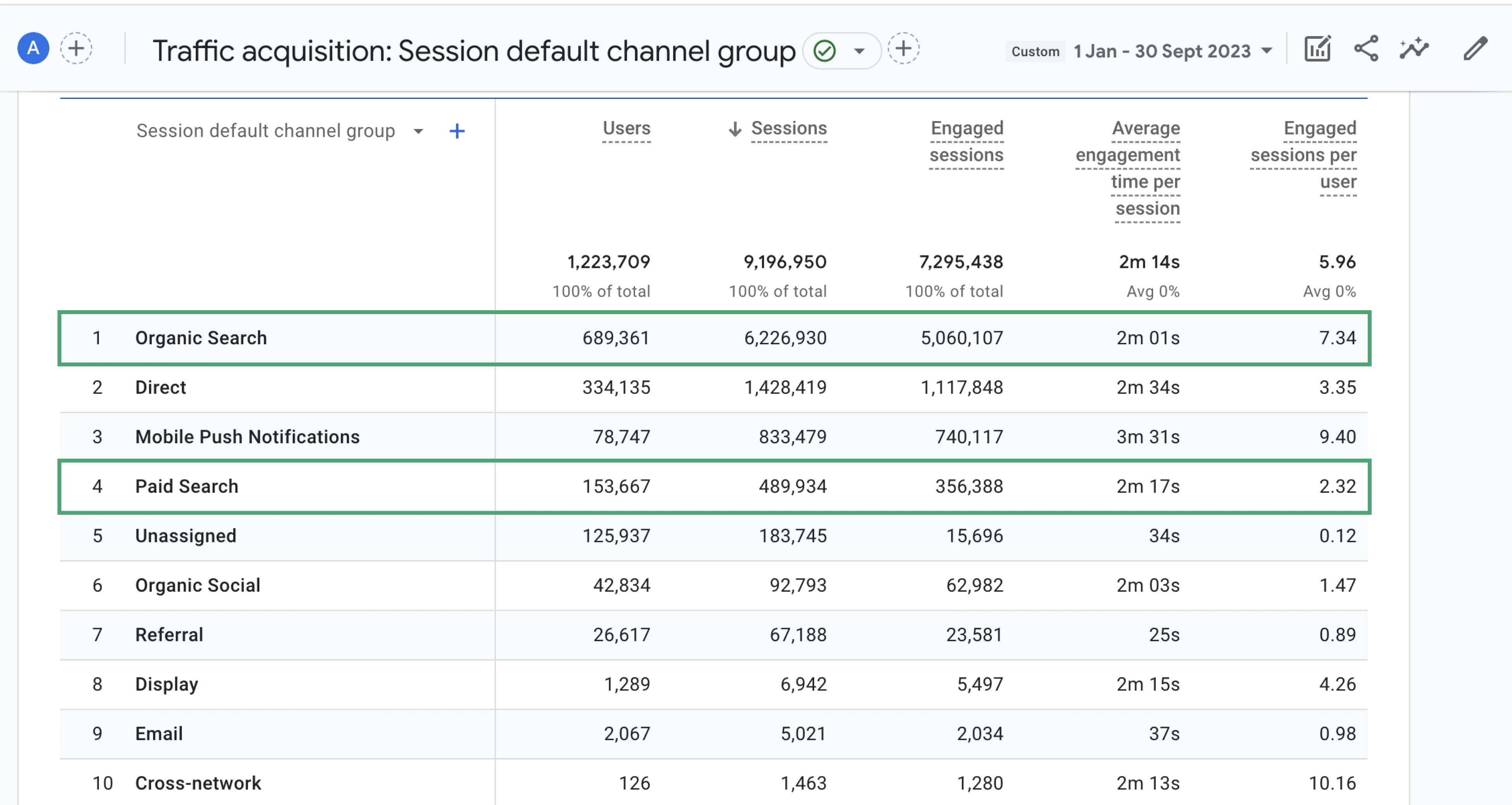
Task: Select the 'Organic Search' row label
Action: click(201, 338)
